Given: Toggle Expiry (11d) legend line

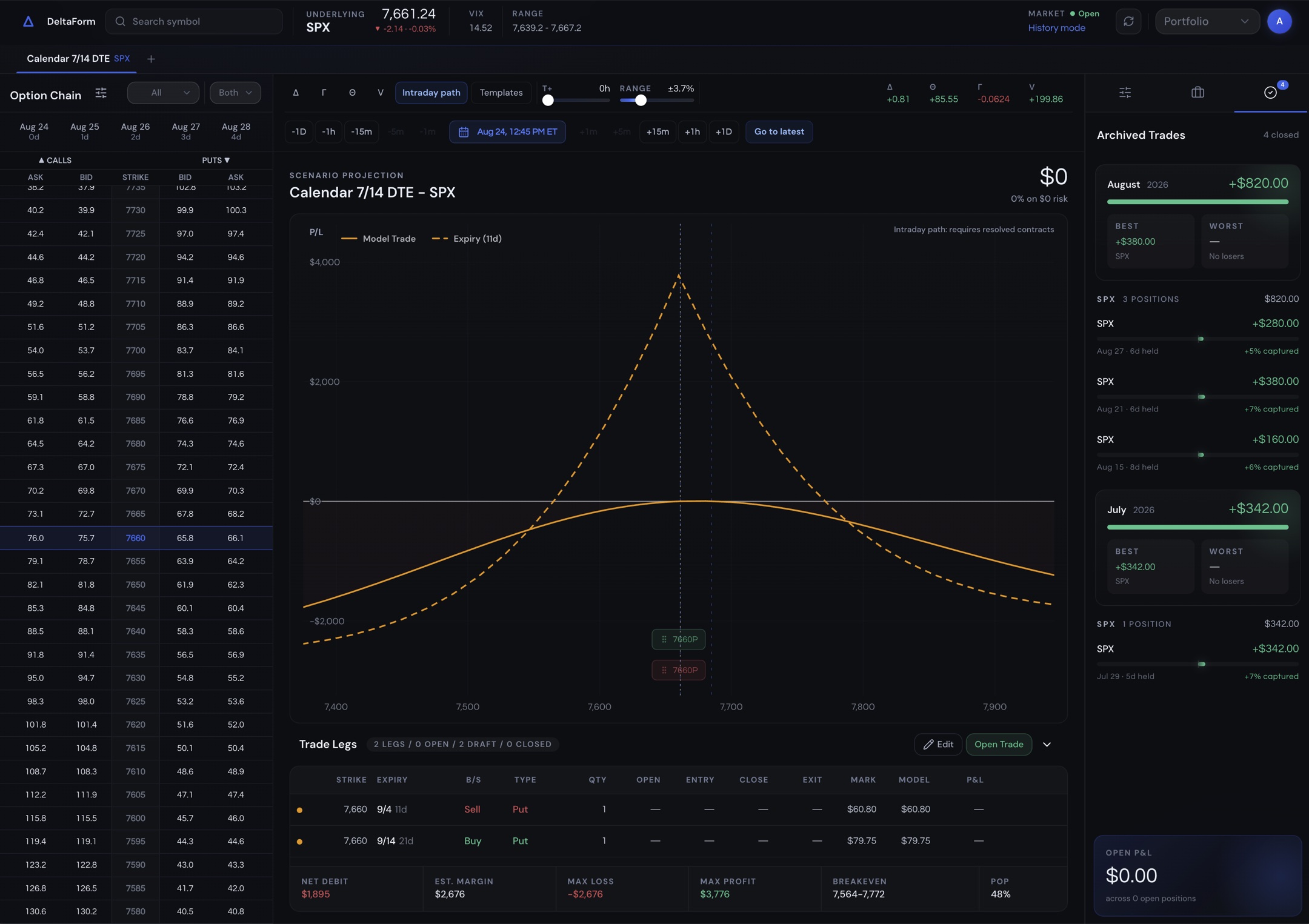Looking at the screenshot, I should (467, 239).
